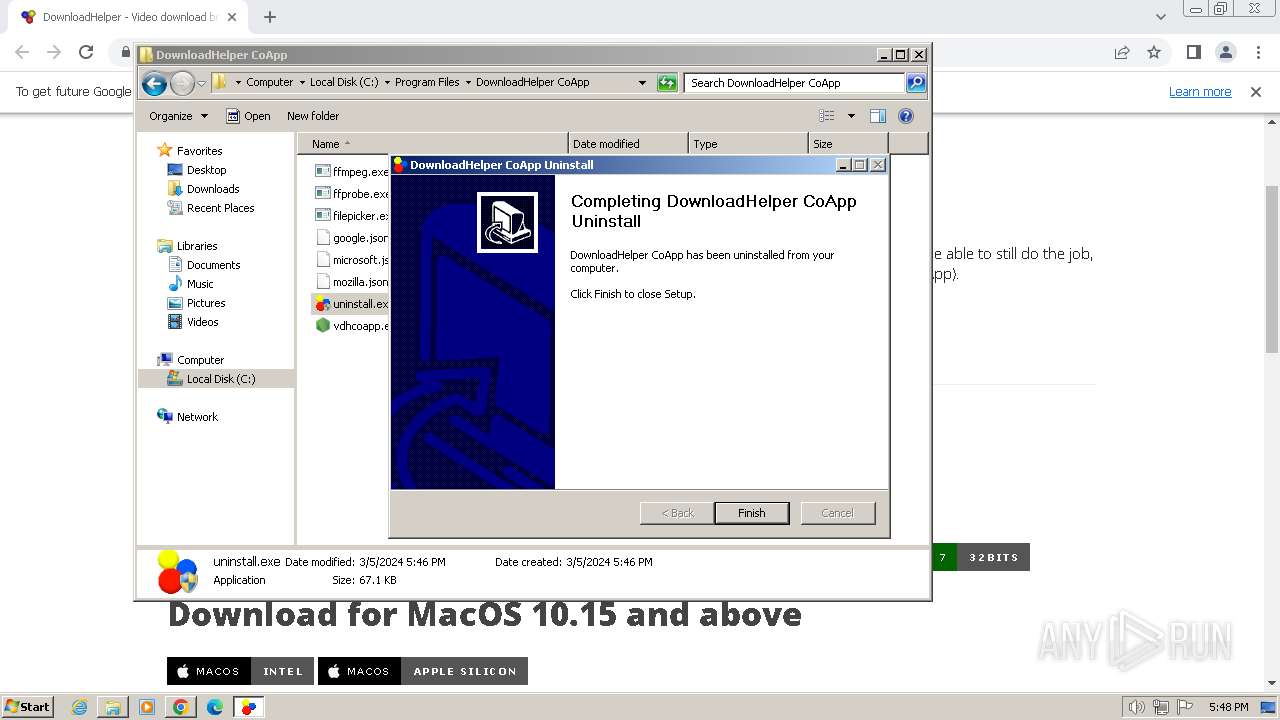Select uninstall.exe in file list
The width and height of the screenshot is (1280, 720).
pyautogui.click(x=351, y=304)
